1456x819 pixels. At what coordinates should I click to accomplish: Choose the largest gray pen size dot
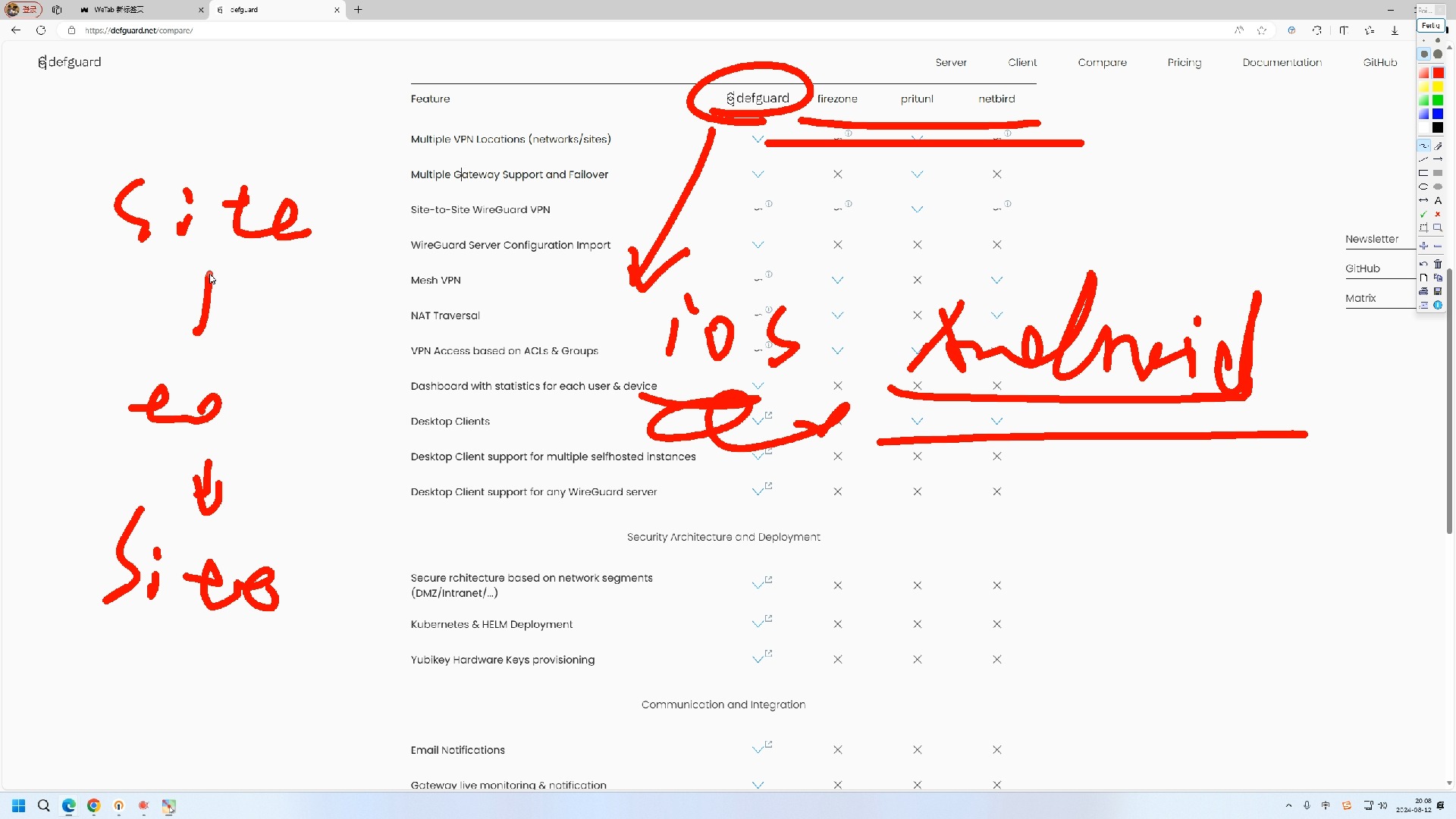(1438, 54)
